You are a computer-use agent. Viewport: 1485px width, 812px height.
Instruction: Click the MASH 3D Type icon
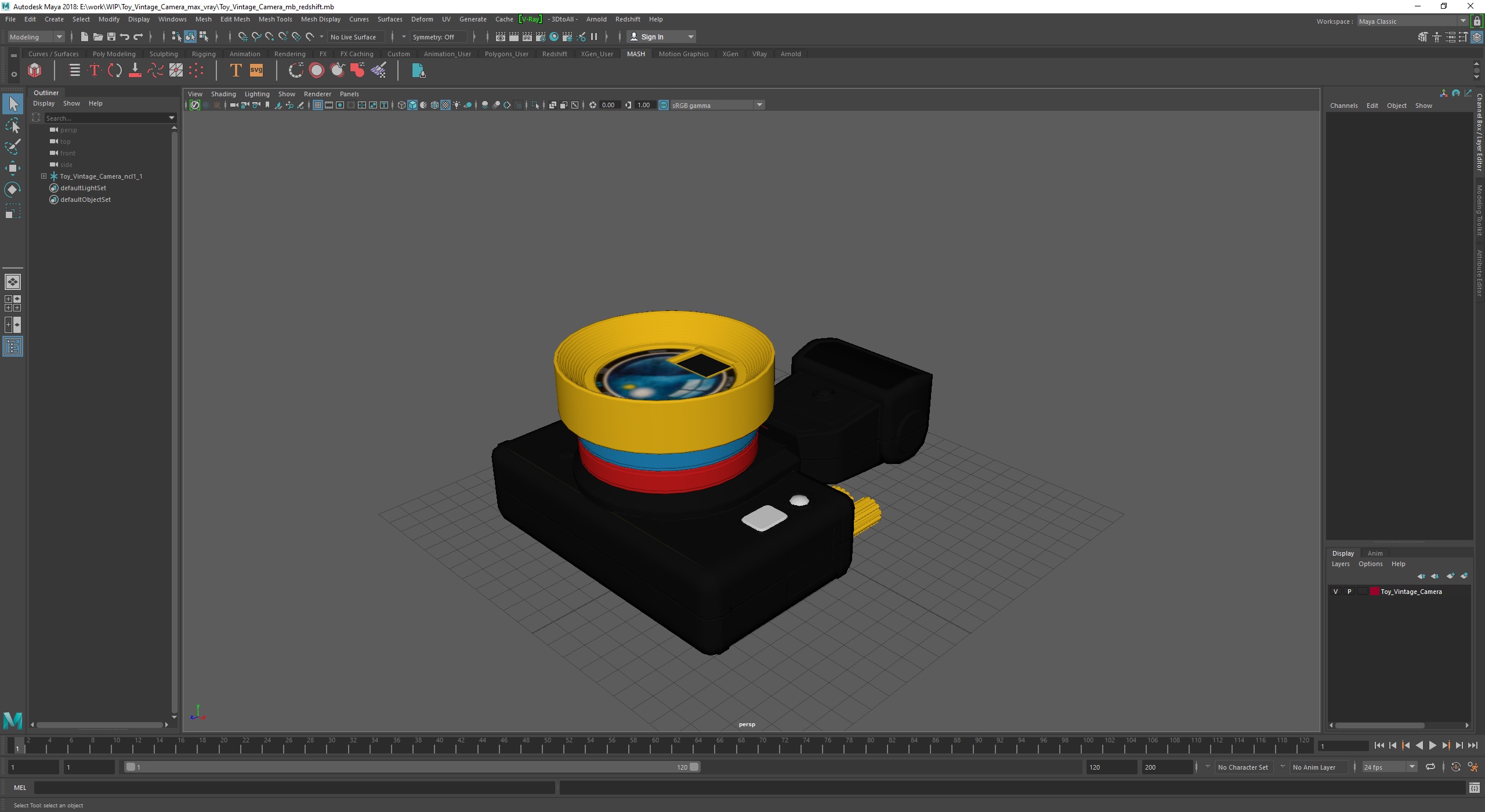pyautogui.click(x=236, y=71)
